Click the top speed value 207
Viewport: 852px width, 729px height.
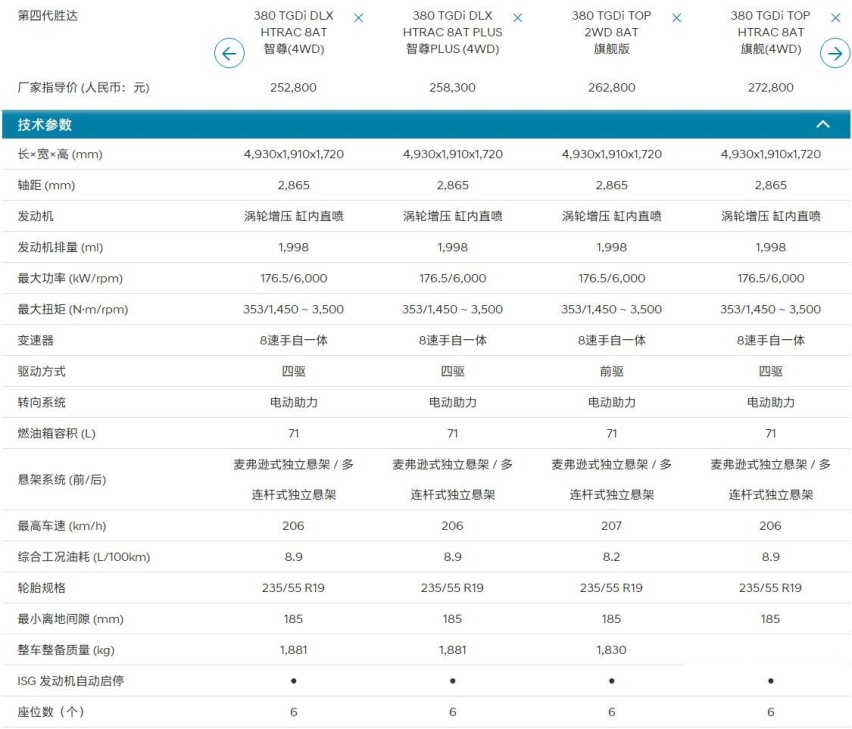[x=611, y=526]
